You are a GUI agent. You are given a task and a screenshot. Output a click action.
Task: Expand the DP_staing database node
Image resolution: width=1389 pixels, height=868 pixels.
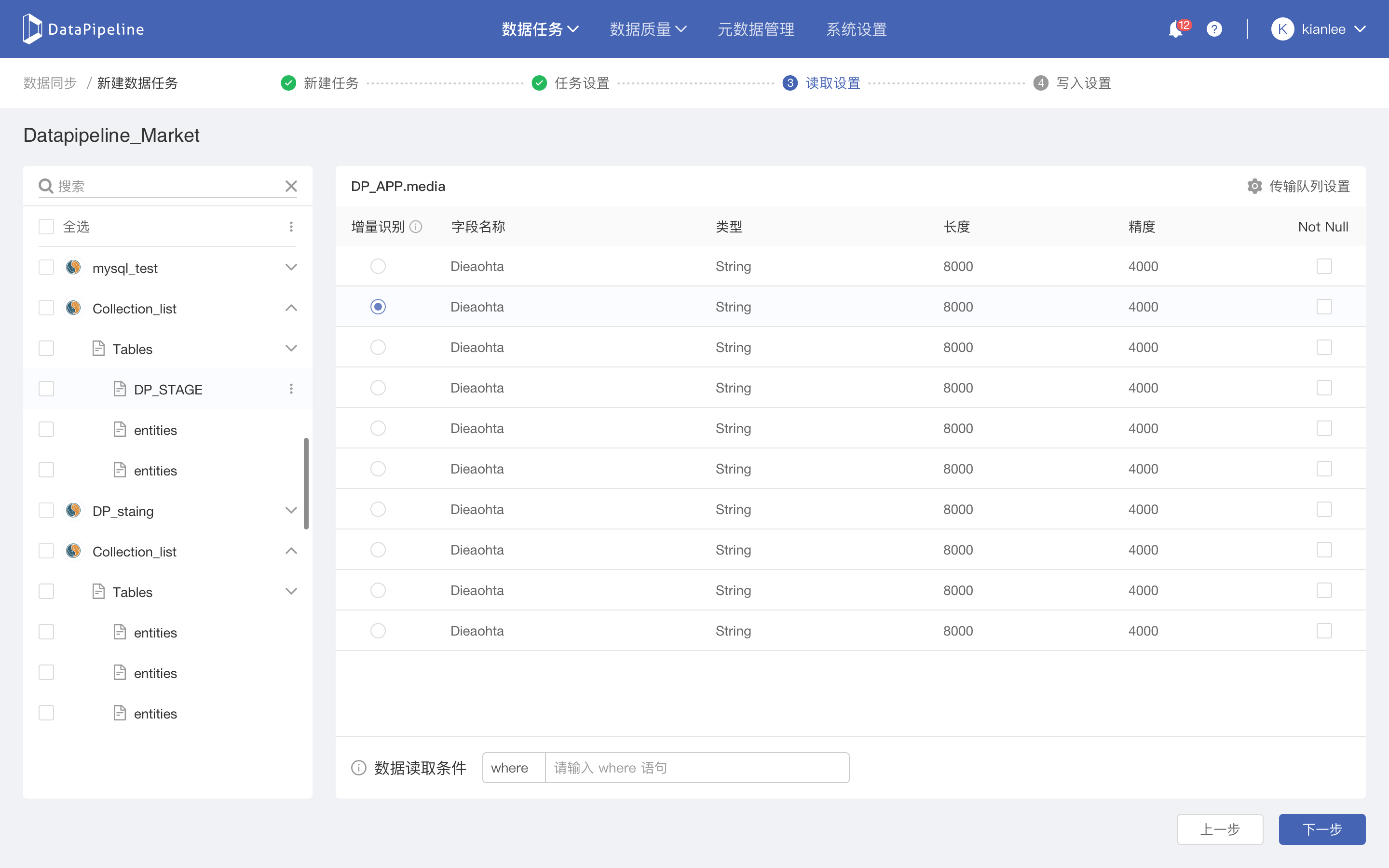tap(291, 510)
